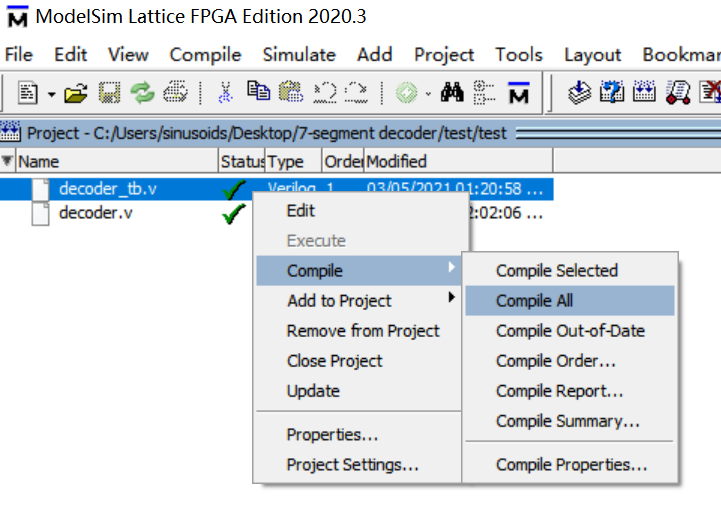The width and height of the screenshot is (721, 518).
Task: Click the green checkmark status of decoder.v
Action: point(234,213)
